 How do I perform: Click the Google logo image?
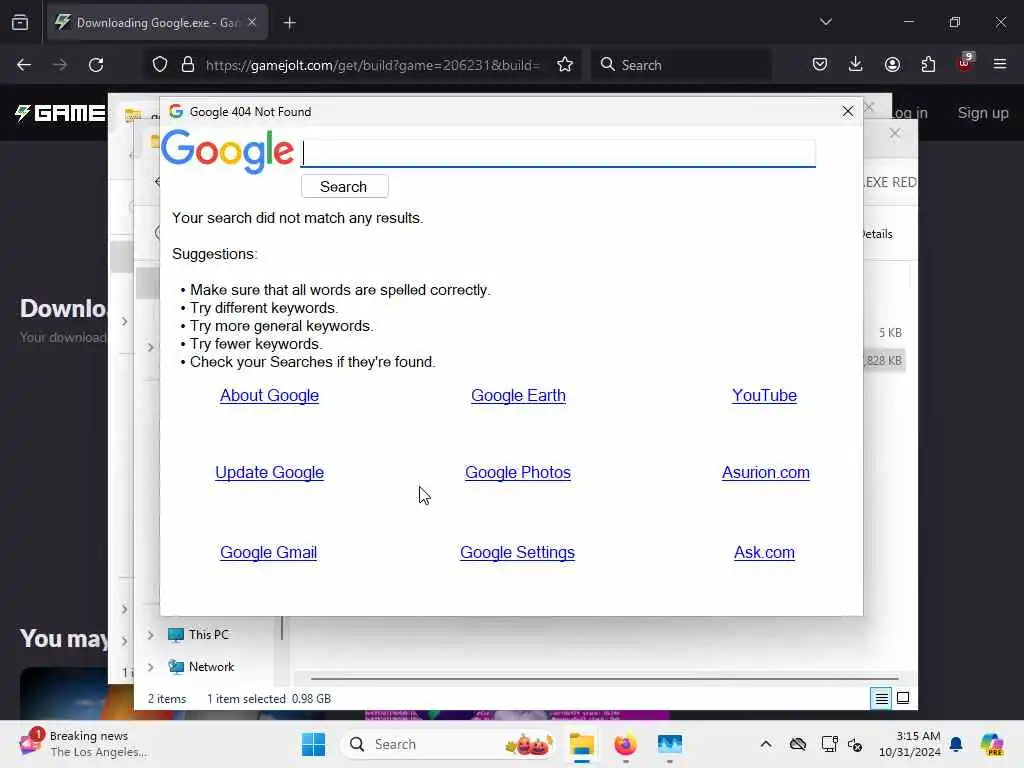click(228, 152)
